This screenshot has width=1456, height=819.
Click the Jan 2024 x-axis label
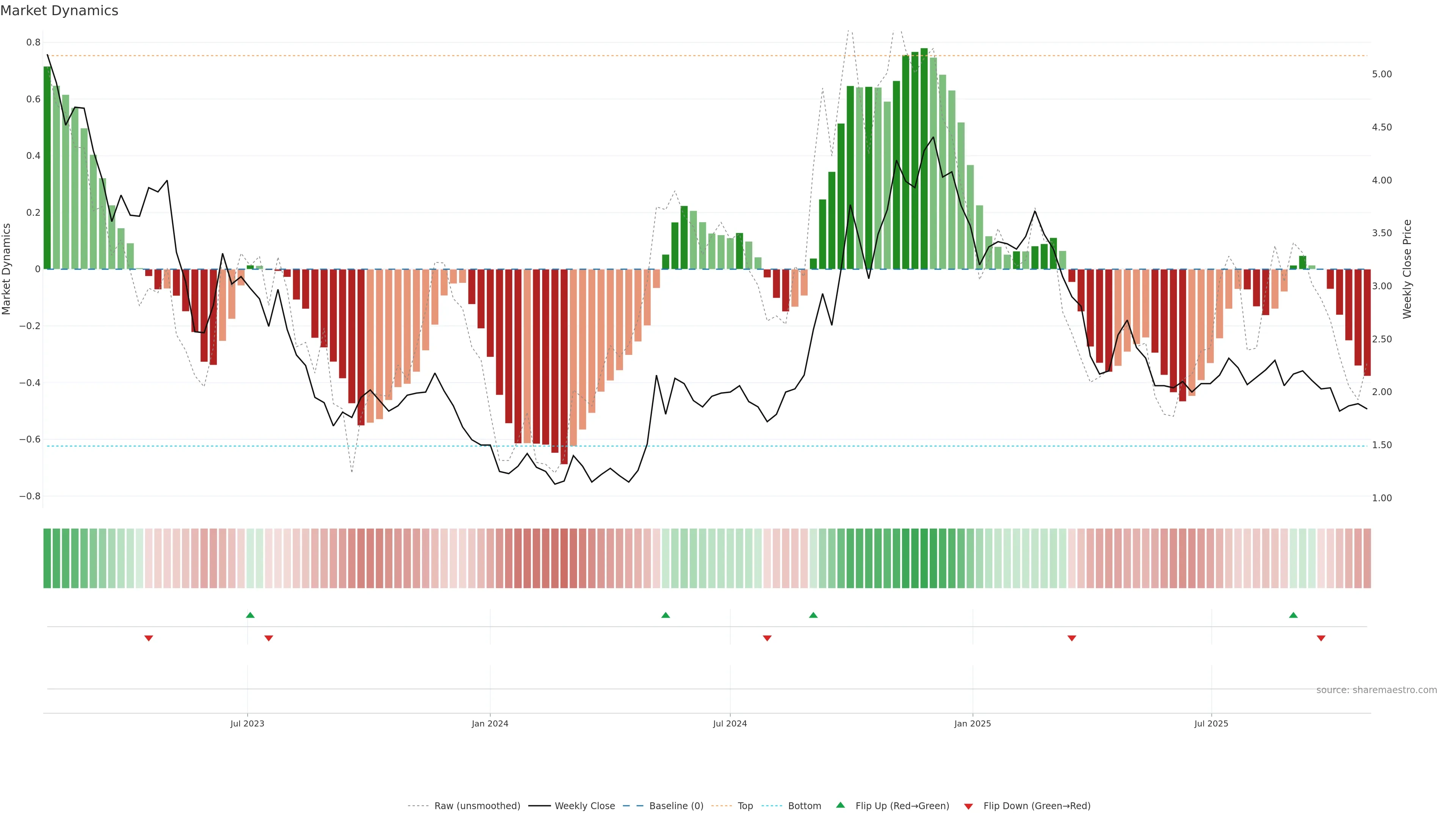tap(490, 723)
